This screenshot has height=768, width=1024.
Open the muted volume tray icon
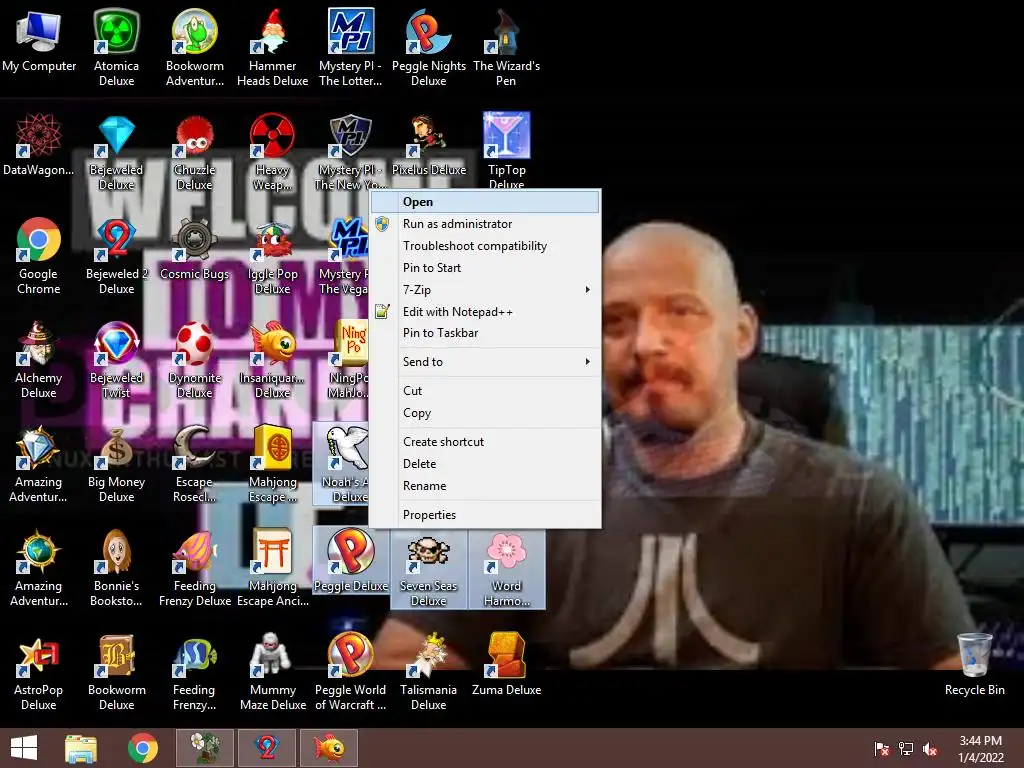[x=931, y=749]
